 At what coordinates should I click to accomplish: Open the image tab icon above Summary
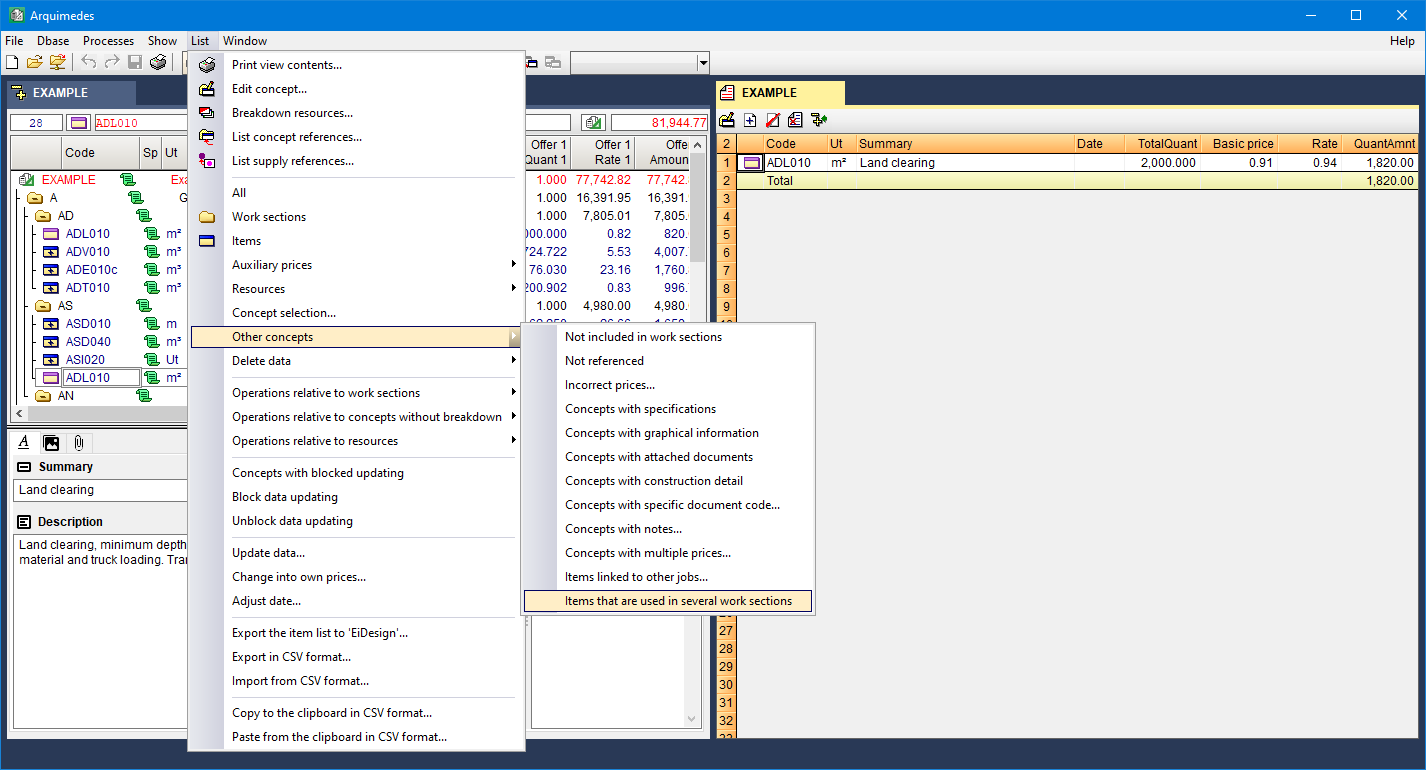pyautogui.click(x=51, y=443)
